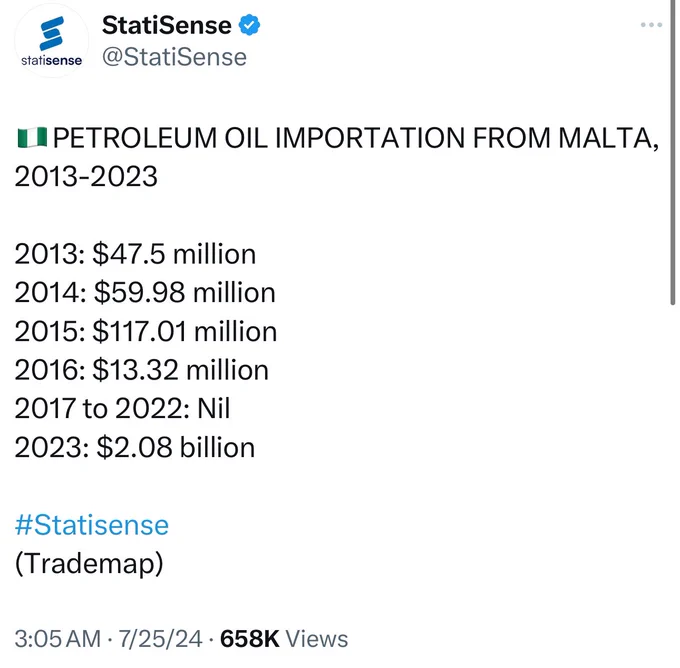Image resolution: width=680 pixels, height=668 pixels.
Task: Click the 7/25/24 post date
Action: point(160,639)
